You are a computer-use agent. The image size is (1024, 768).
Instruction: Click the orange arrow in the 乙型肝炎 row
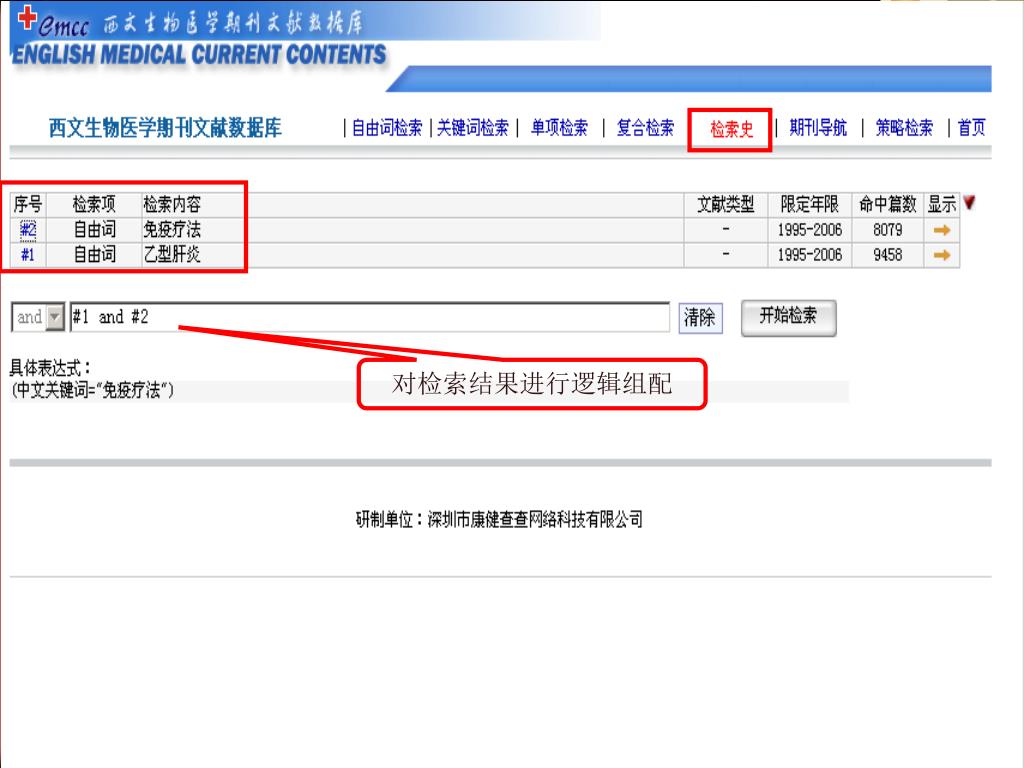[942, 255]
